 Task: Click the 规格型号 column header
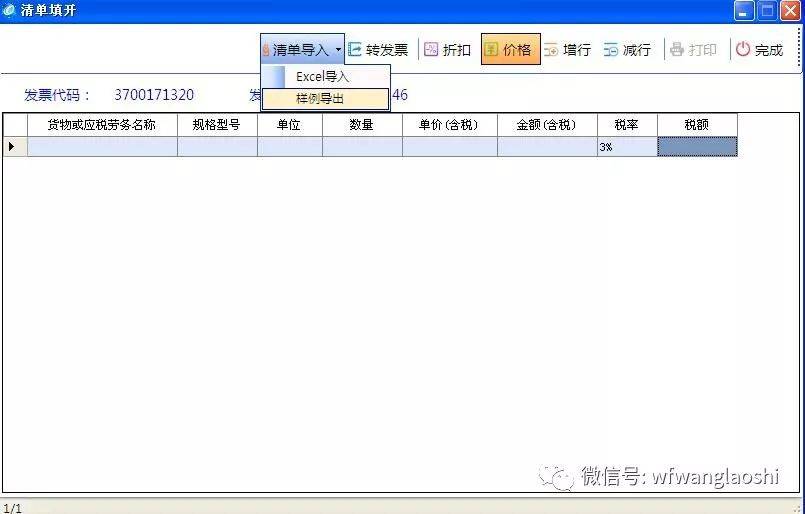217,125
